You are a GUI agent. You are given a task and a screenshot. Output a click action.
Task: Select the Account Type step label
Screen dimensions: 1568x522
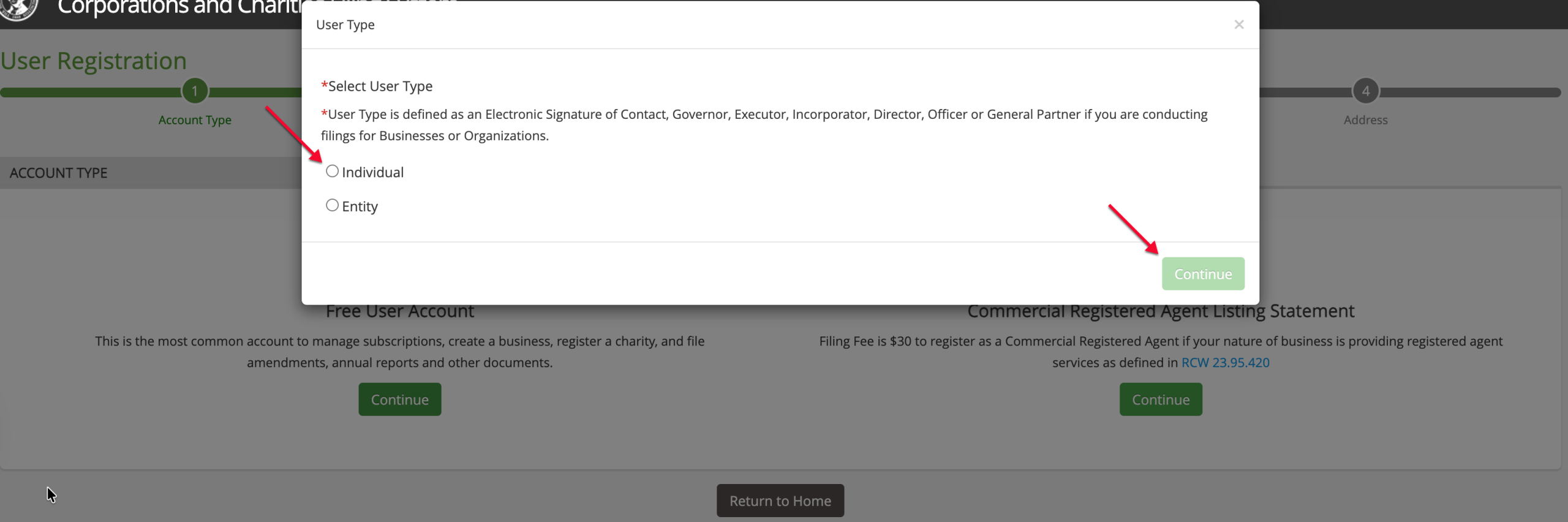click(x=195, y=120)
